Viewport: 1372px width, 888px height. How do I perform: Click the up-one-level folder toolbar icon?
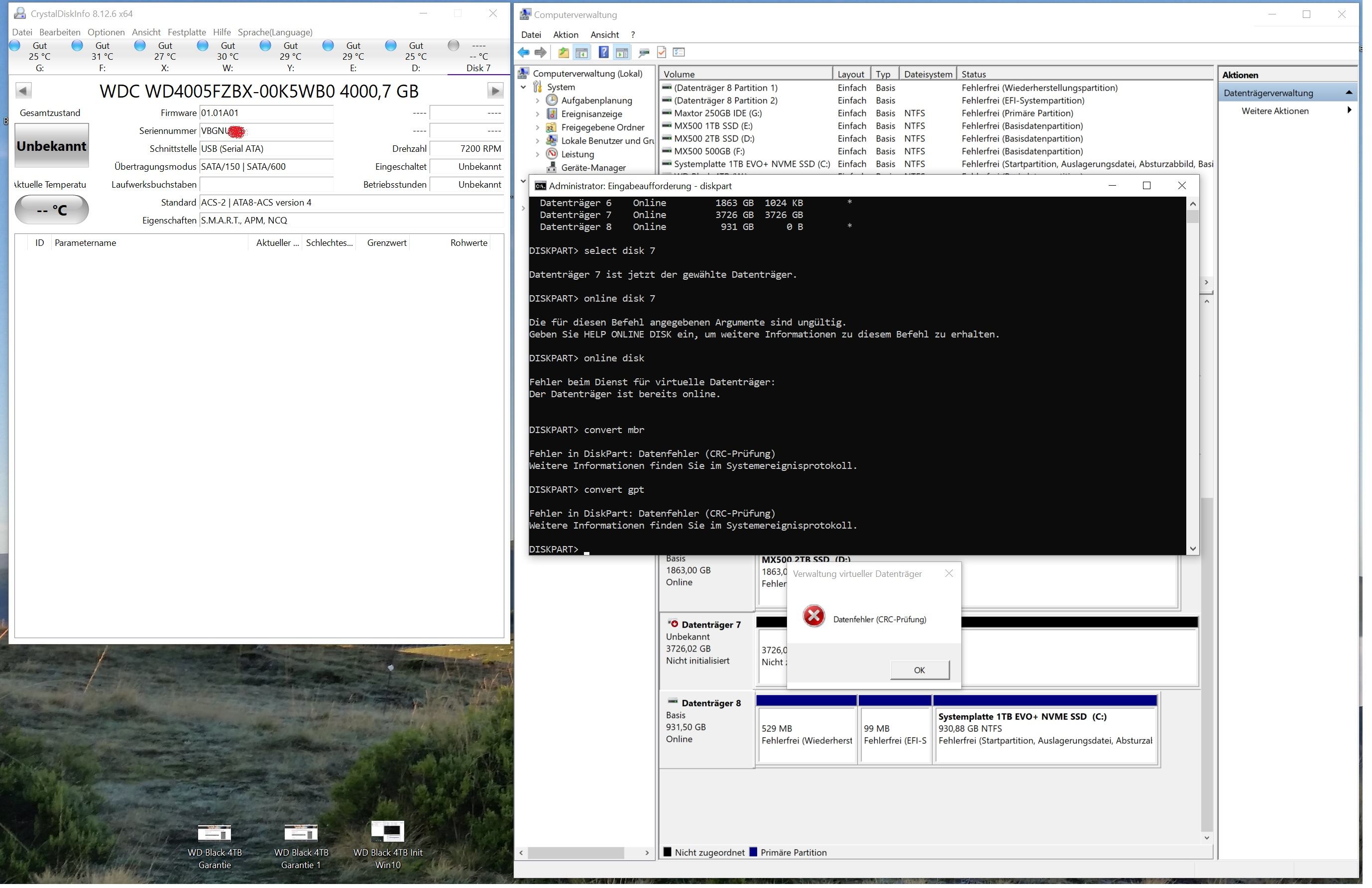coord(563,52)
